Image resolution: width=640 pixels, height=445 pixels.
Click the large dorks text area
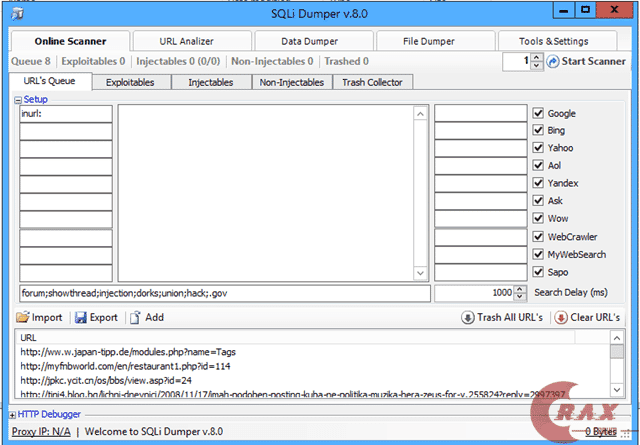(266, 193)
